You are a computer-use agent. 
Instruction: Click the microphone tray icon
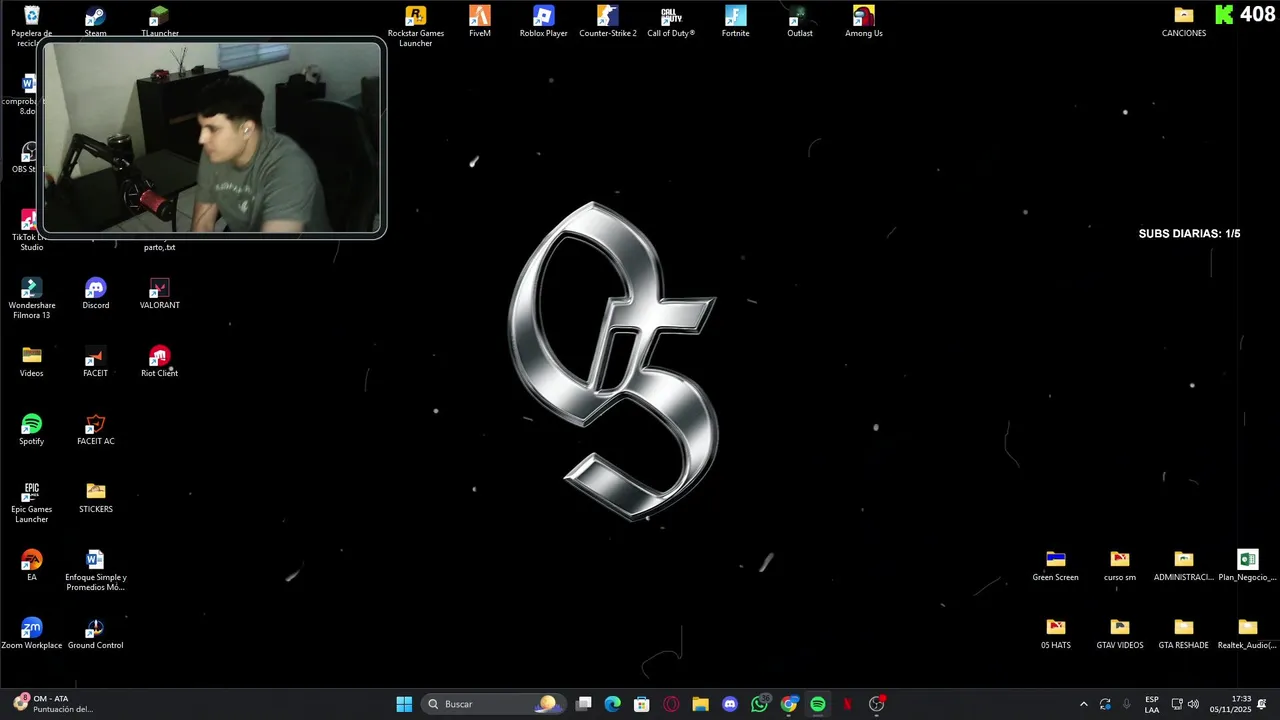1127,704
